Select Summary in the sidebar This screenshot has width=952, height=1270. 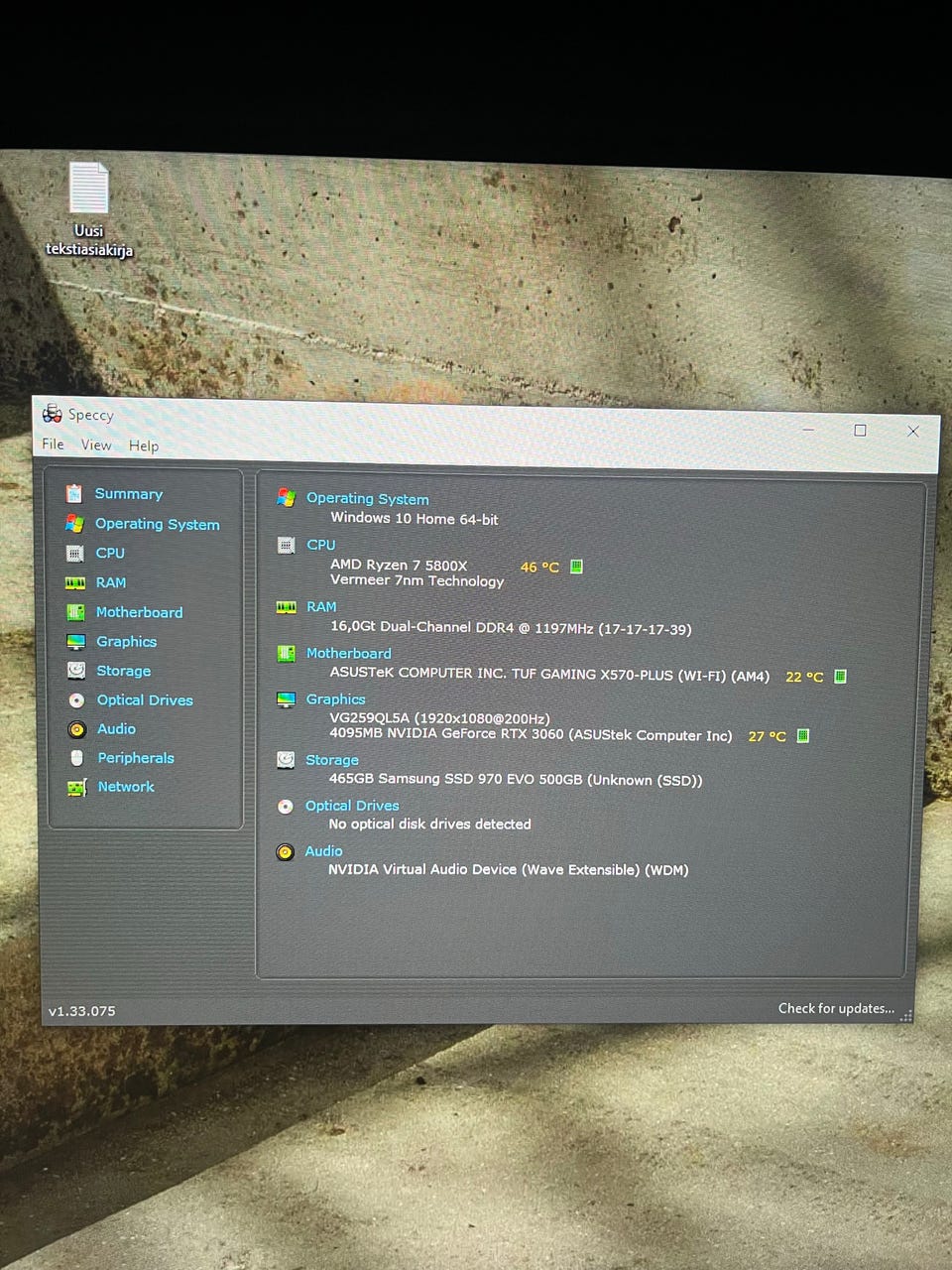point(129,494)
